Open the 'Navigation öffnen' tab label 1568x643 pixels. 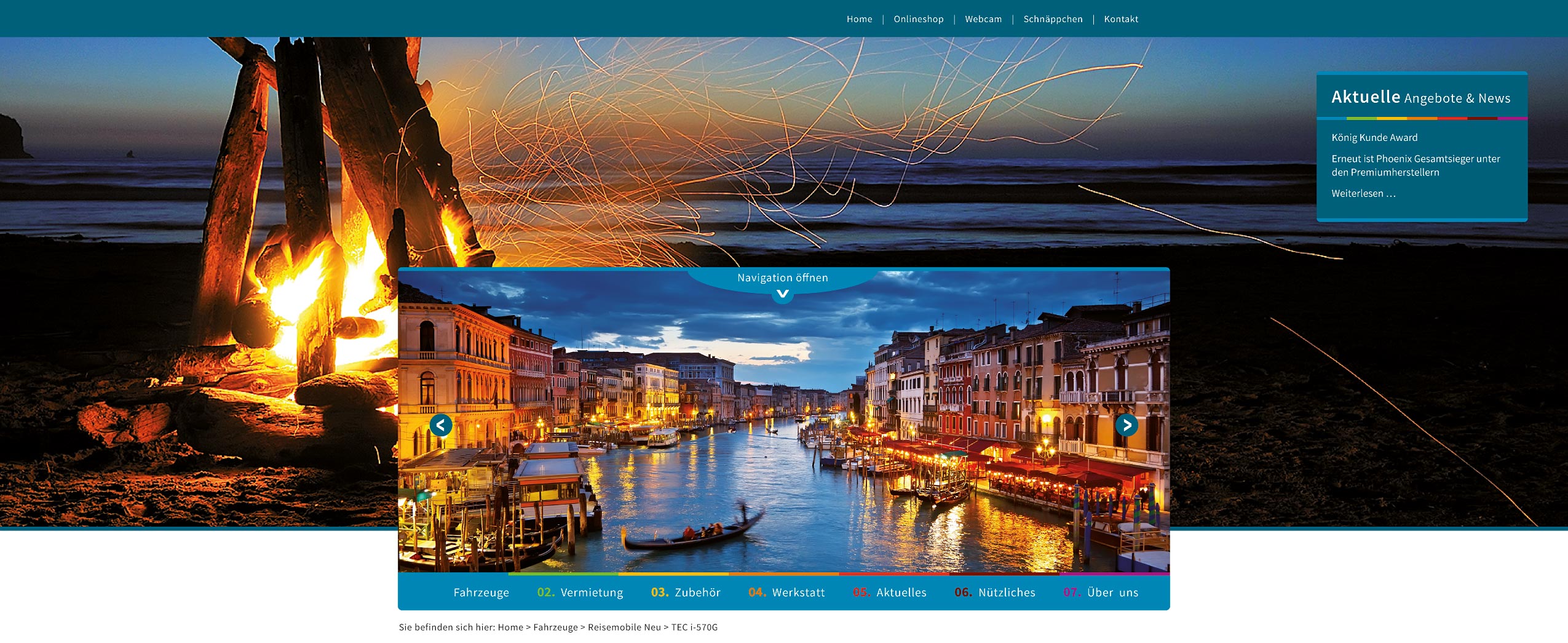point(783,278)
